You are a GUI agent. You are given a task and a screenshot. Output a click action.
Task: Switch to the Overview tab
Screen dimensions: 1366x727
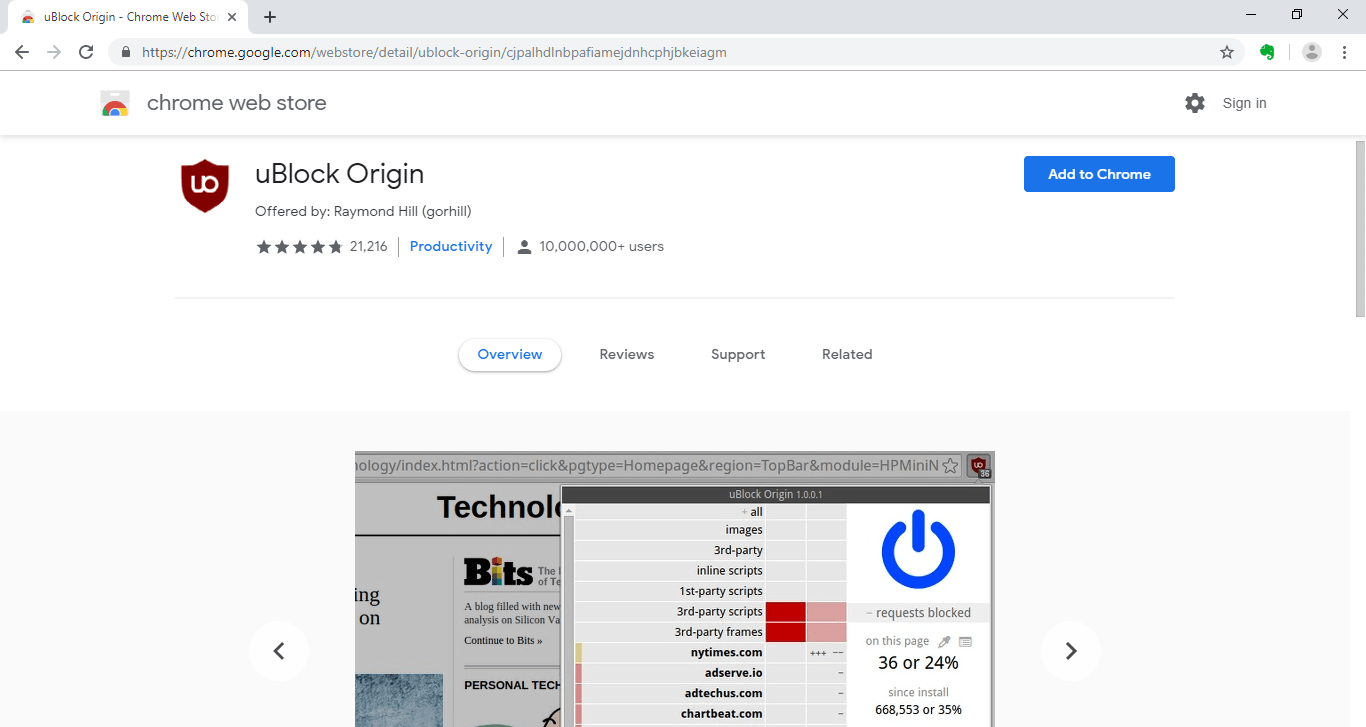510,355
